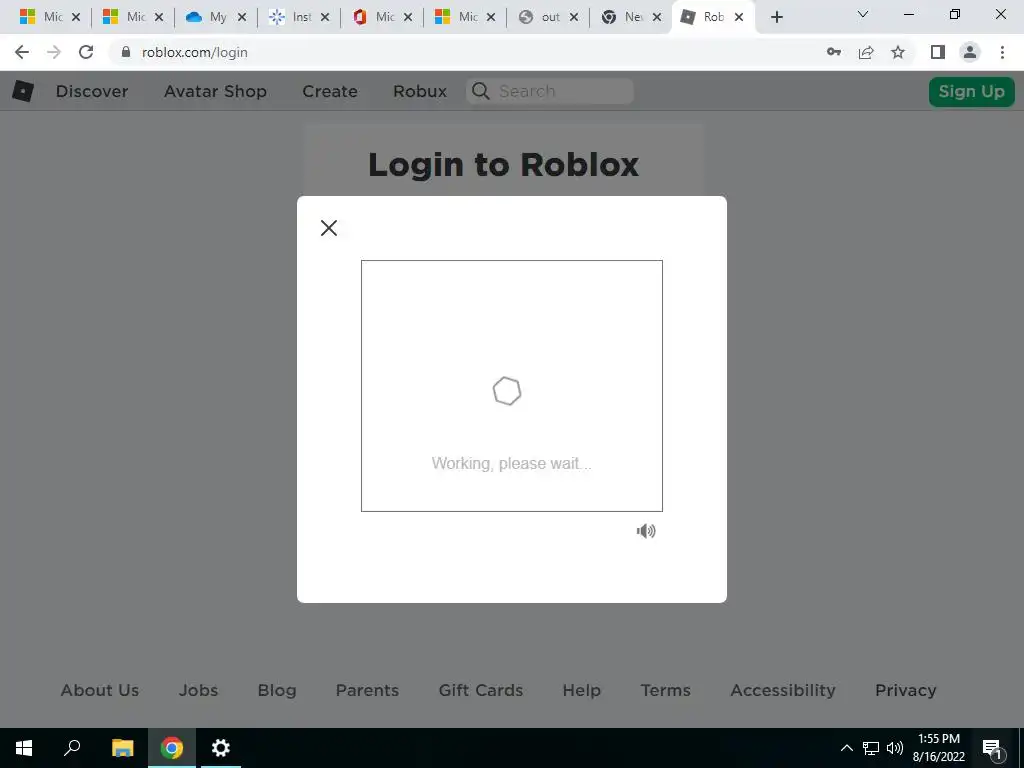
Task: View site info via the lock icon
Action: [126, 52]
